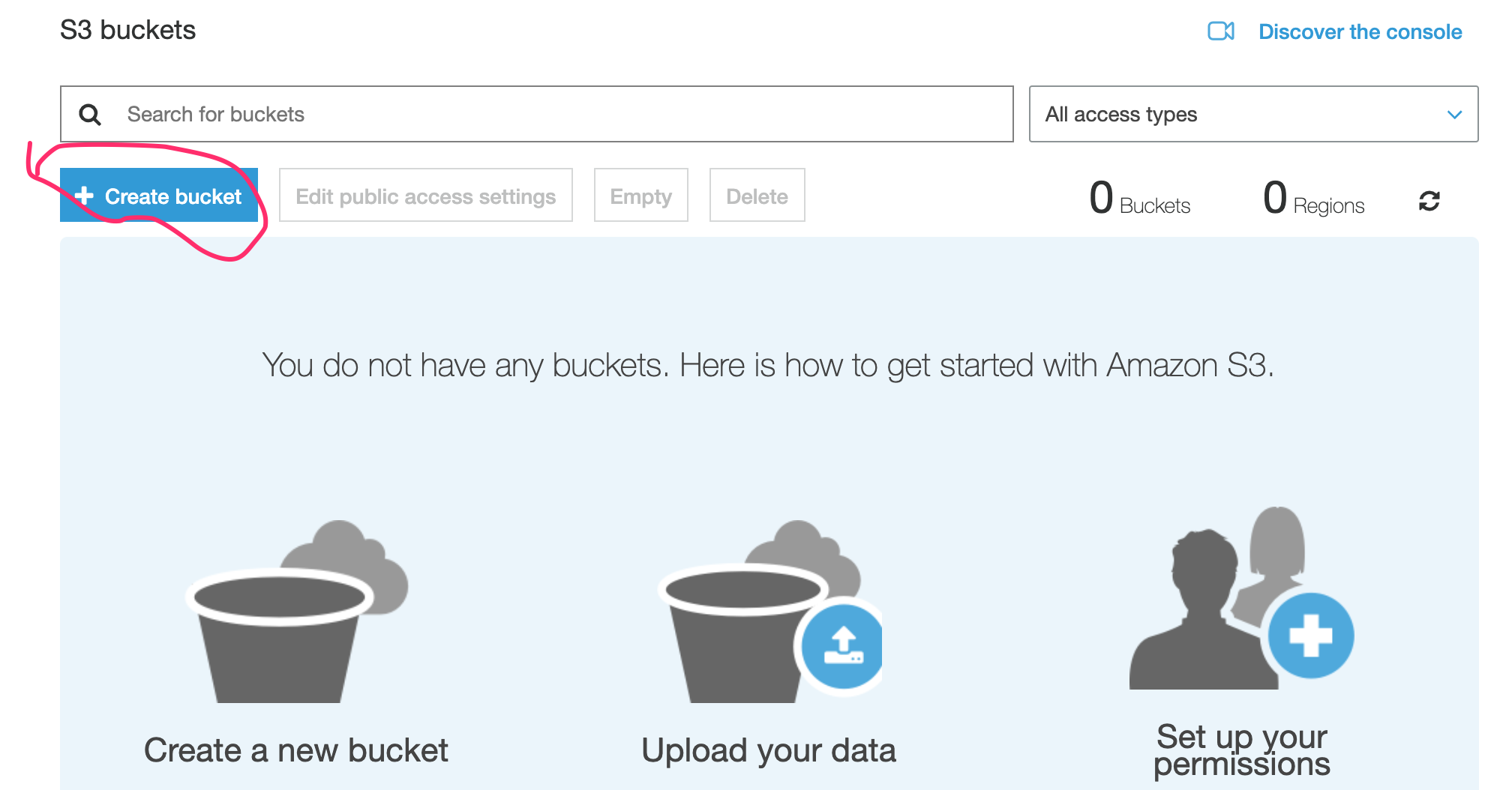This screenshot has width=1512, height=790.
Task: Click the blue plus badge on users
Action: [1310, 636]
